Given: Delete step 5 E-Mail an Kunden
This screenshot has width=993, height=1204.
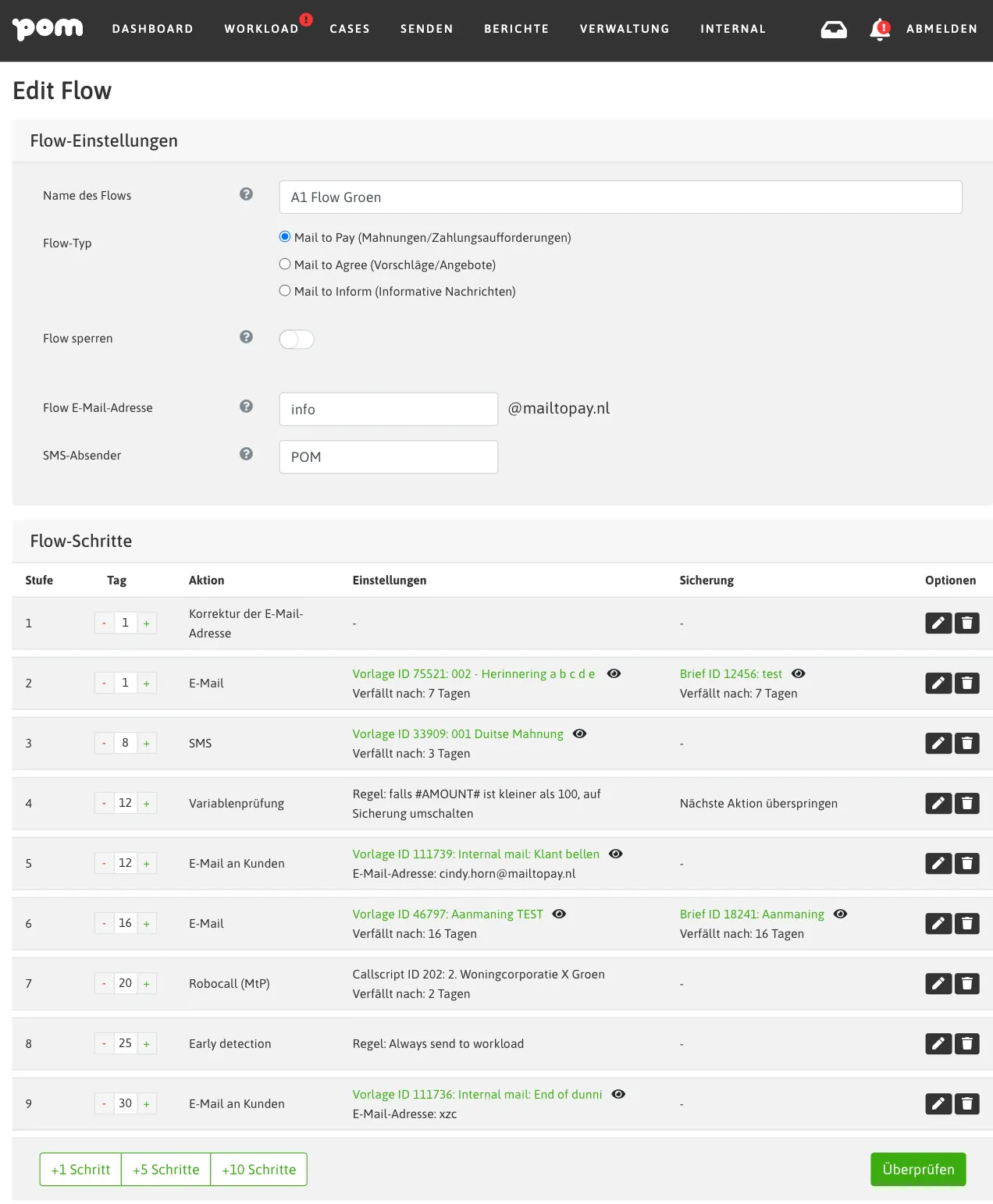Looking at the screenshot, I should 966,863.
